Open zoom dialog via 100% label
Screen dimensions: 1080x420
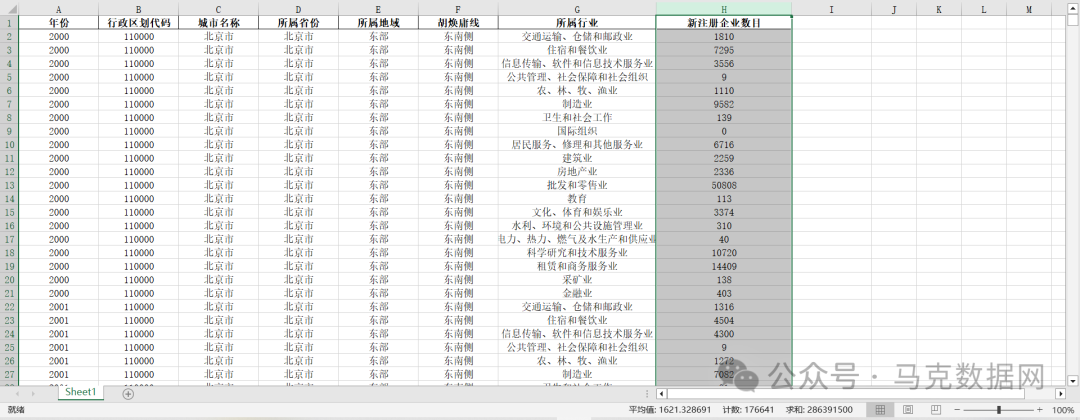pyautogui.click(x=1063, y=410)
